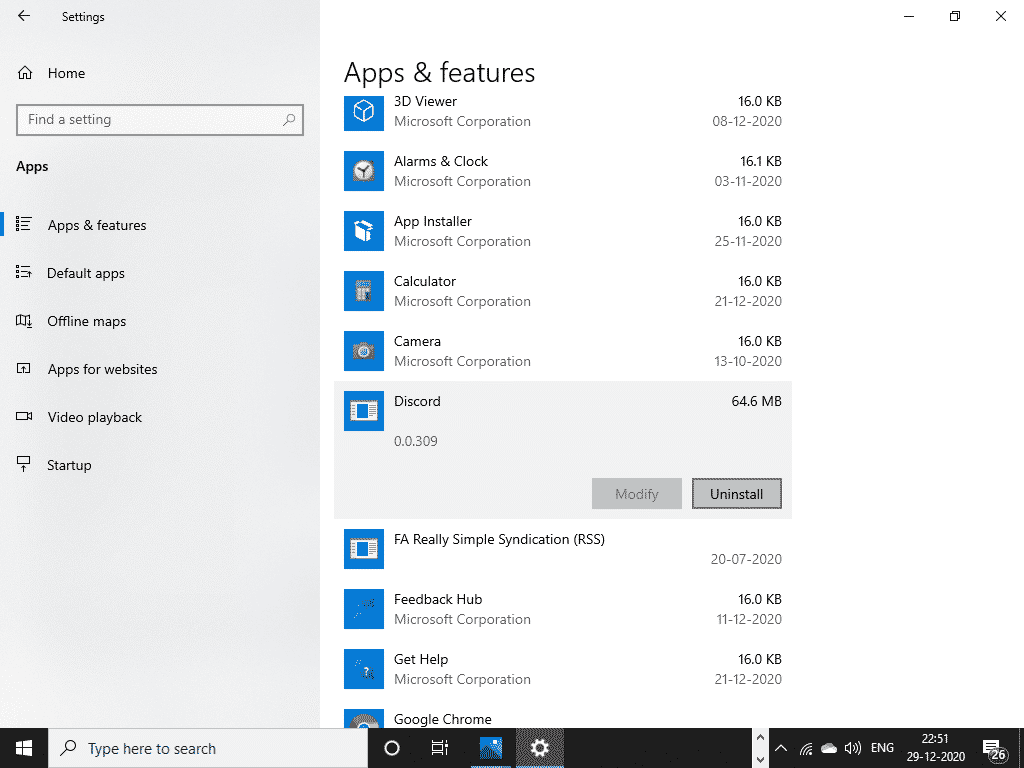Click the Feedback Hub icon
The image size is (1024, 768).
coord(363,609)
